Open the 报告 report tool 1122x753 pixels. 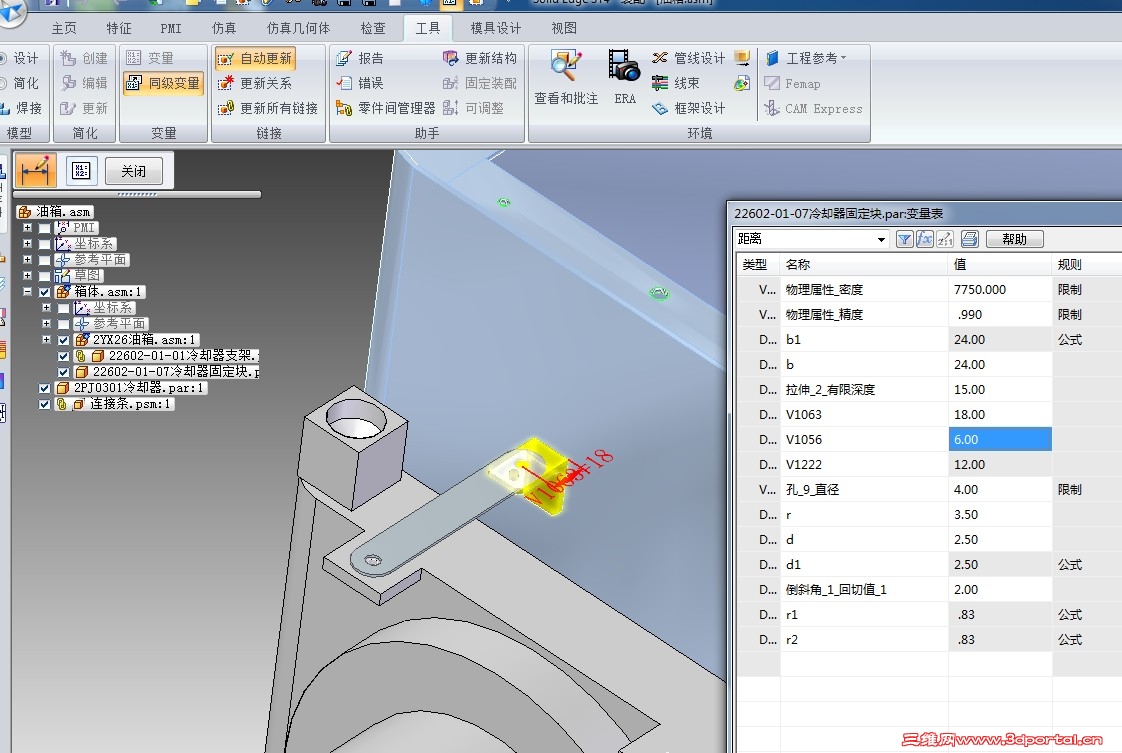coord(360,58)
